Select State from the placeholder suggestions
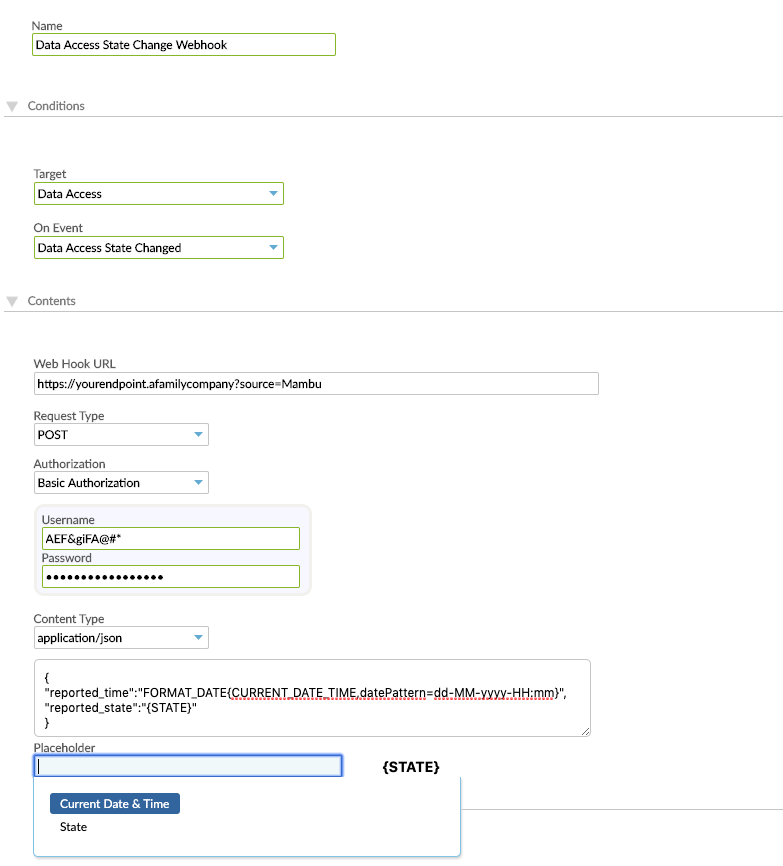783x866 pixels. click(x=73, y=827)
